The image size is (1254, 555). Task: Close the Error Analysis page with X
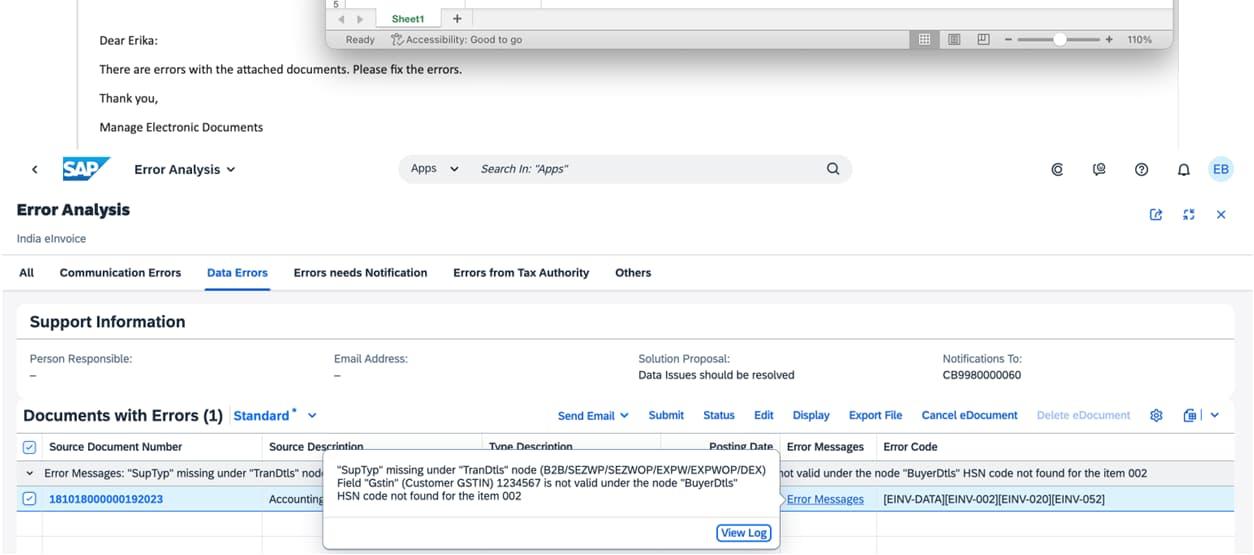[x=1221, y=215]
